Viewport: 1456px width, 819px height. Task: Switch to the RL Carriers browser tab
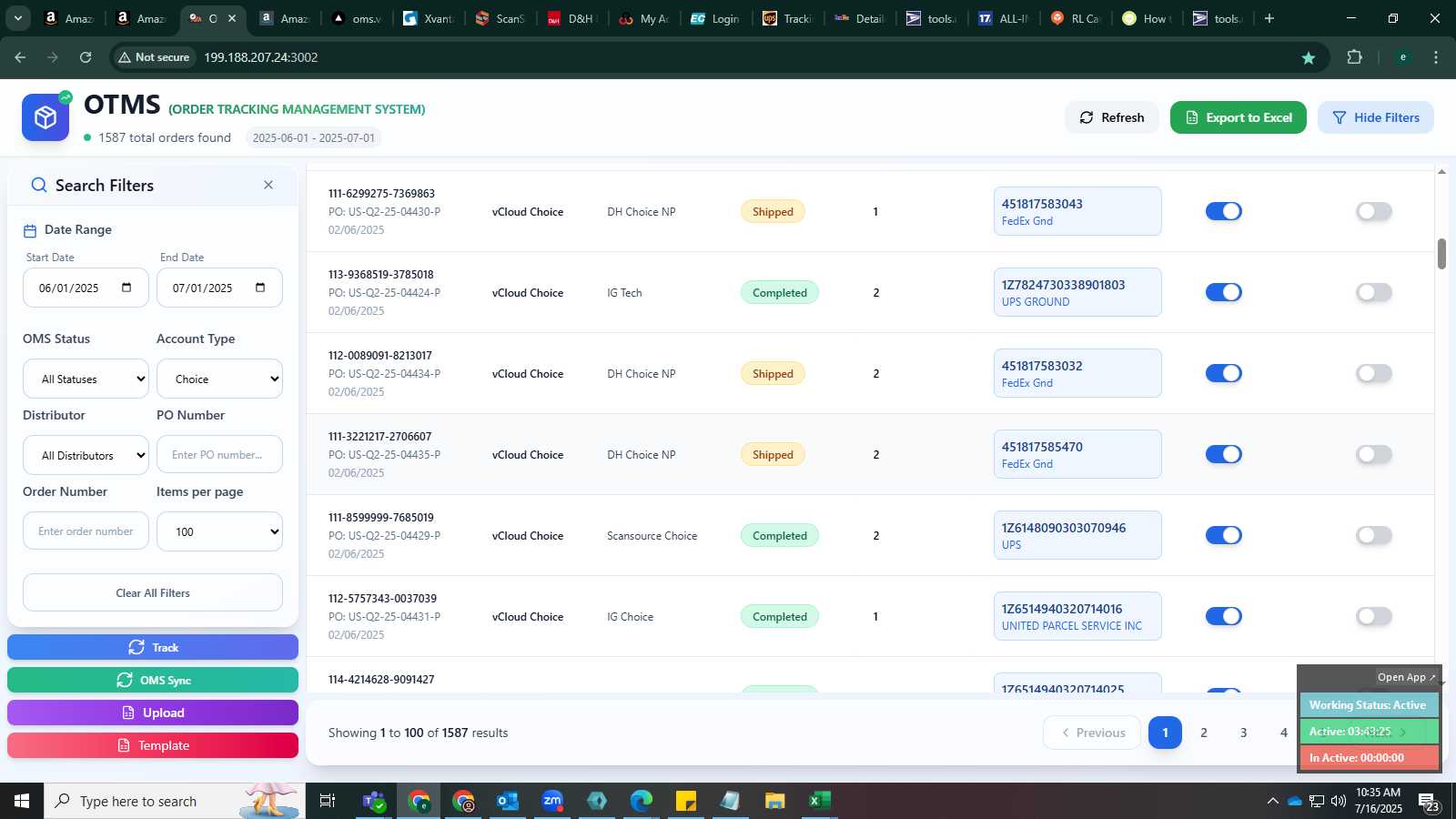[x=1076, y=18]
